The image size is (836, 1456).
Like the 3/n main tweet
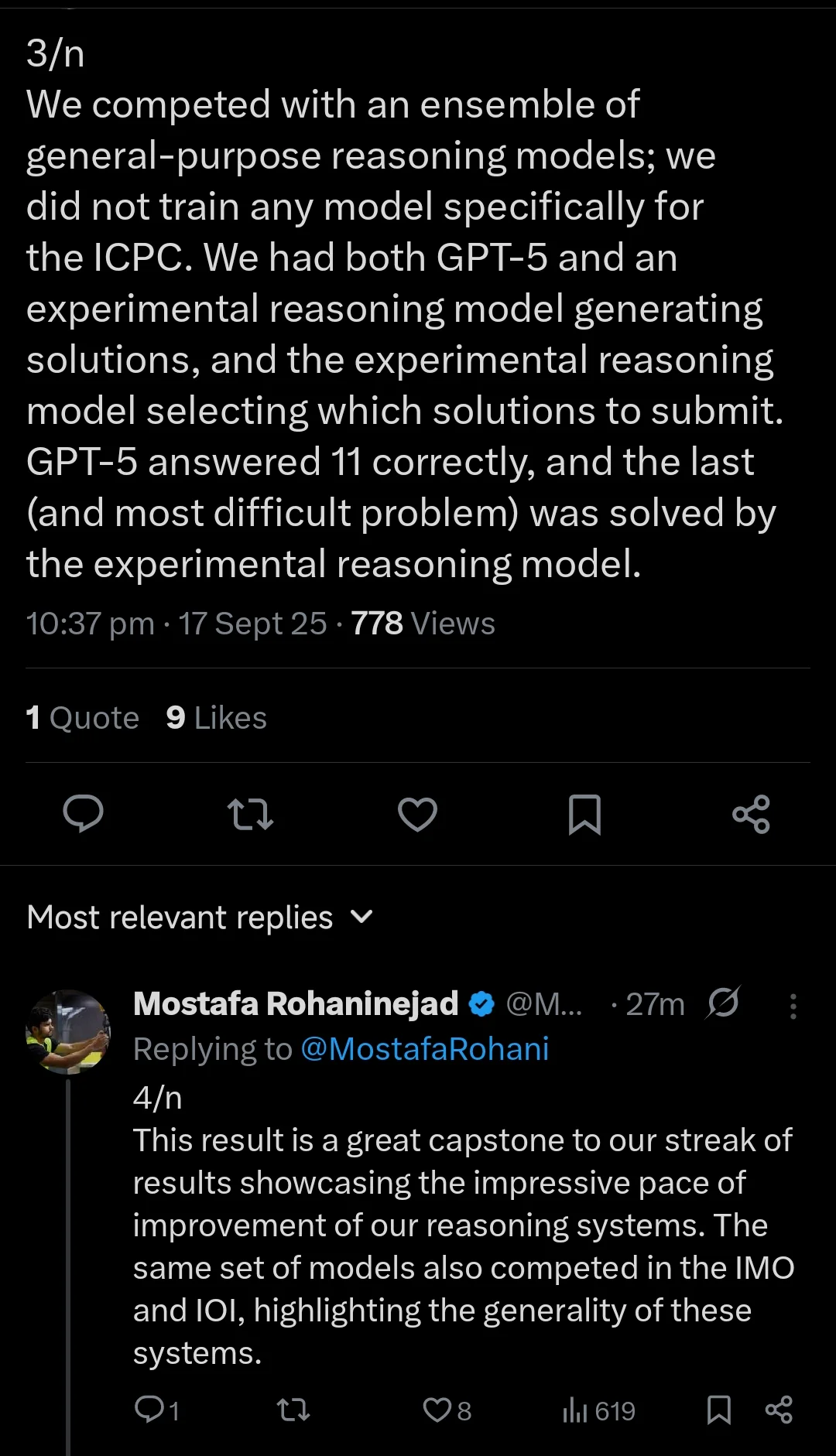click(417, 814)
